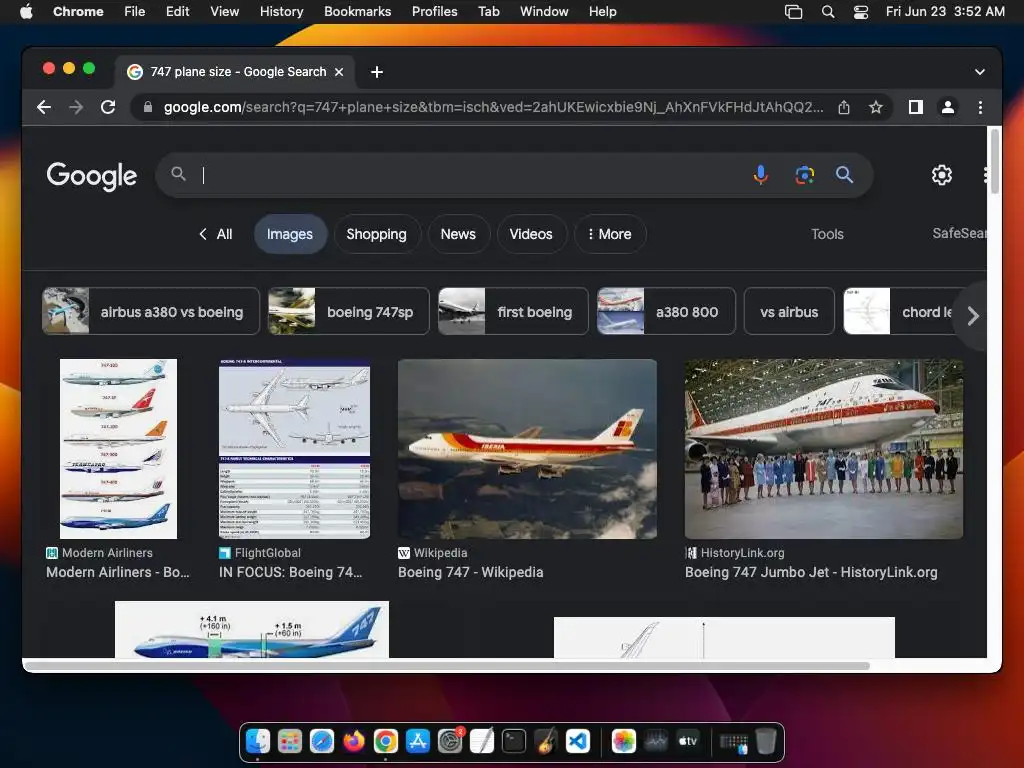Open the Iberia 747 Wikipedia image
1024x768 pixels.
[x=527, y=449]
